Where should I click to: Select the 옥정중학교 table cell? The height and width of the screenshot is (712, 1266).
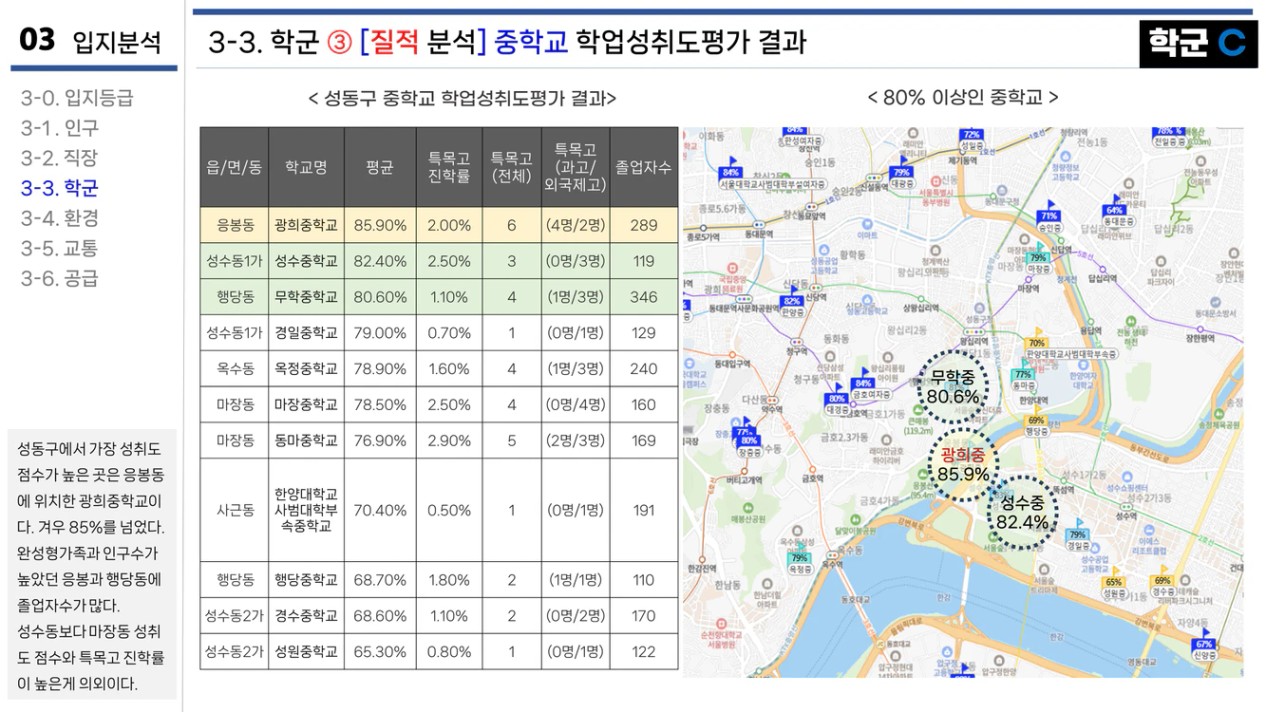(306, 369)
